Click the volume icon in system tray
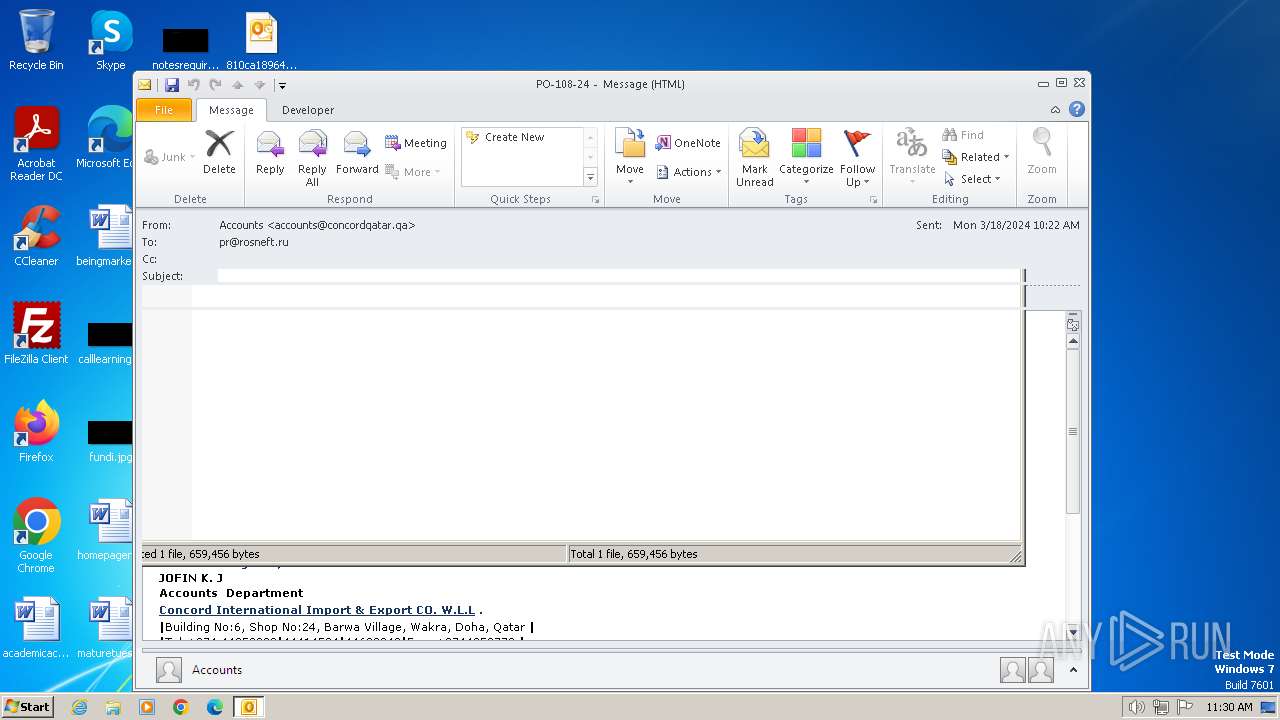Image resolution: width=1280 pixels, height=720 pixels. pos(1136,707)
